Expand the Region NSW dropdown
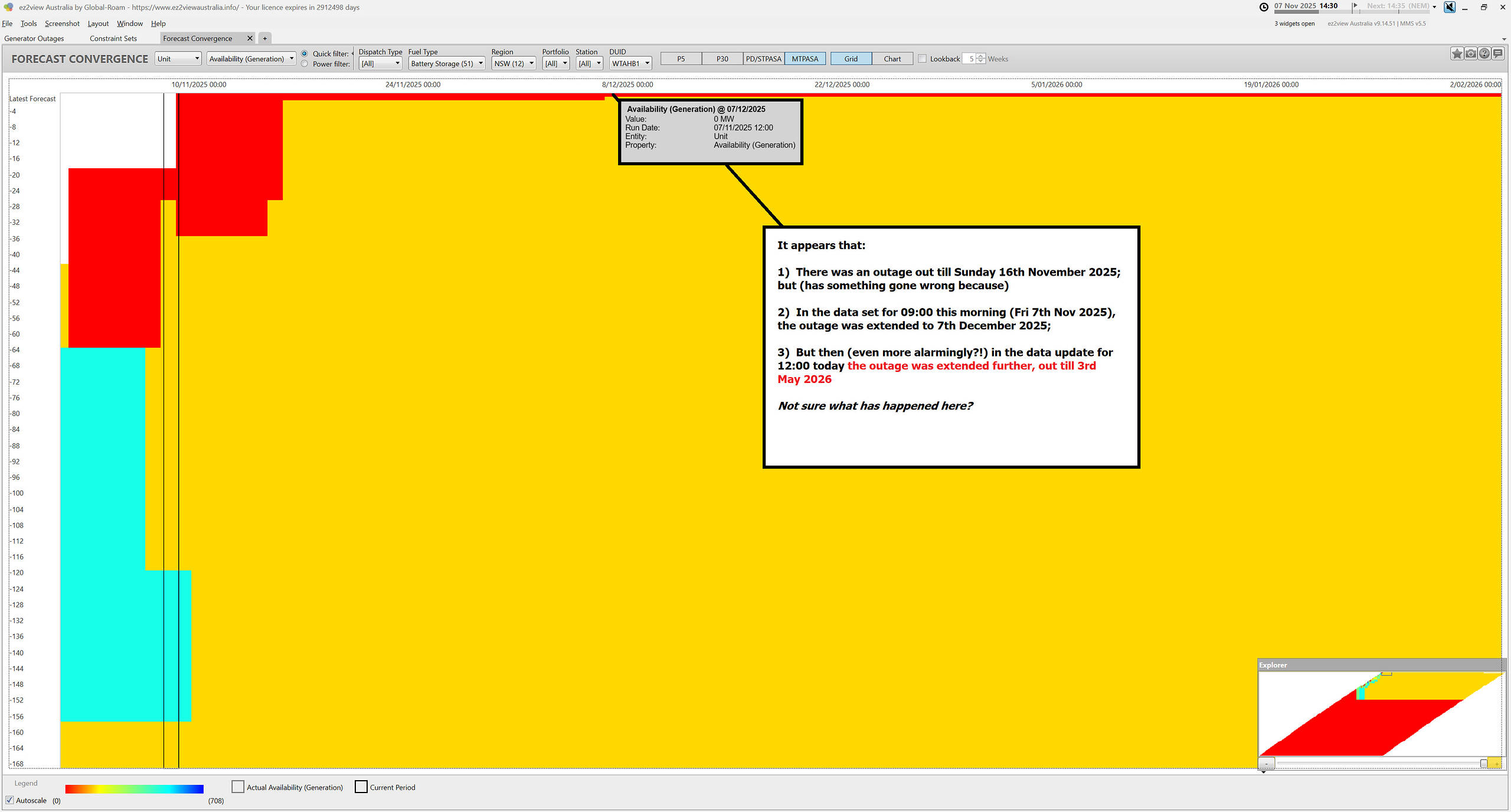The width and height of the screenshot is (1511, 812). pos(513,64)
